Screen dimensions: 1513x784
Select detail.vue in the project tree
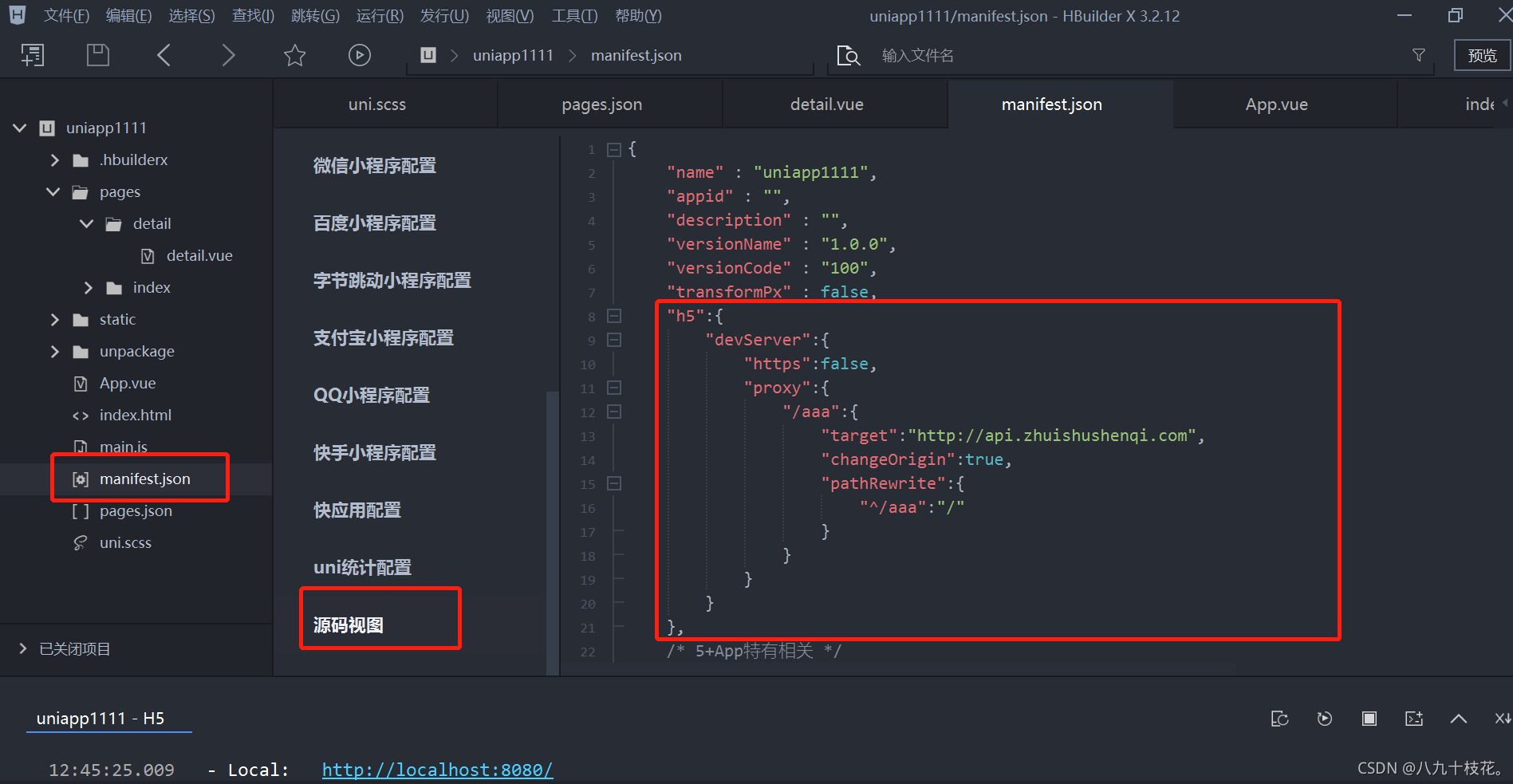point(199,256)
